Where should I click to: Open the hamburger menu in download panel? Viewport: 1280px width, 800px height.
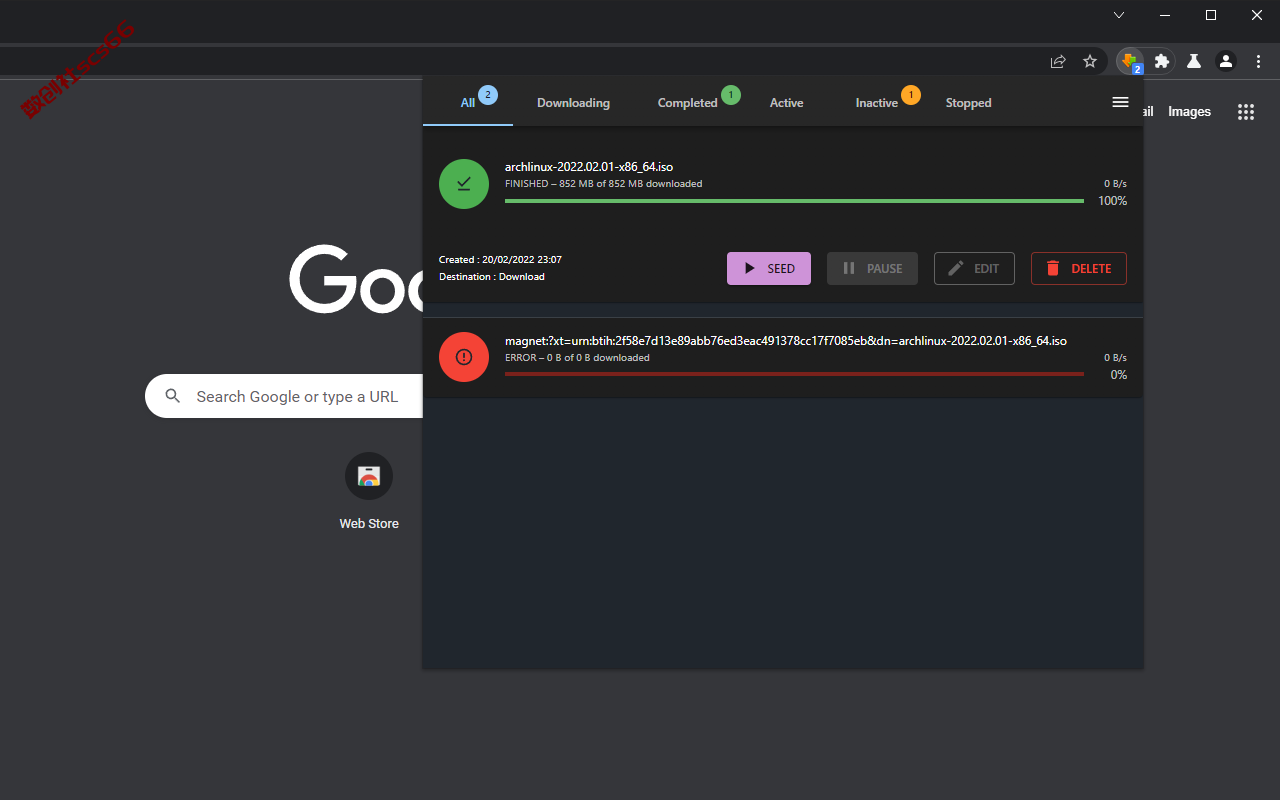click(1120, 102)
